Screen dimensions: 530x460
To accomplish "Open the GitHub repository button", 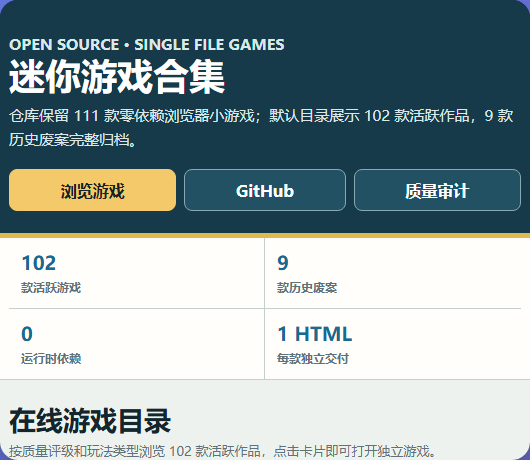I will [x=265, y=190].
